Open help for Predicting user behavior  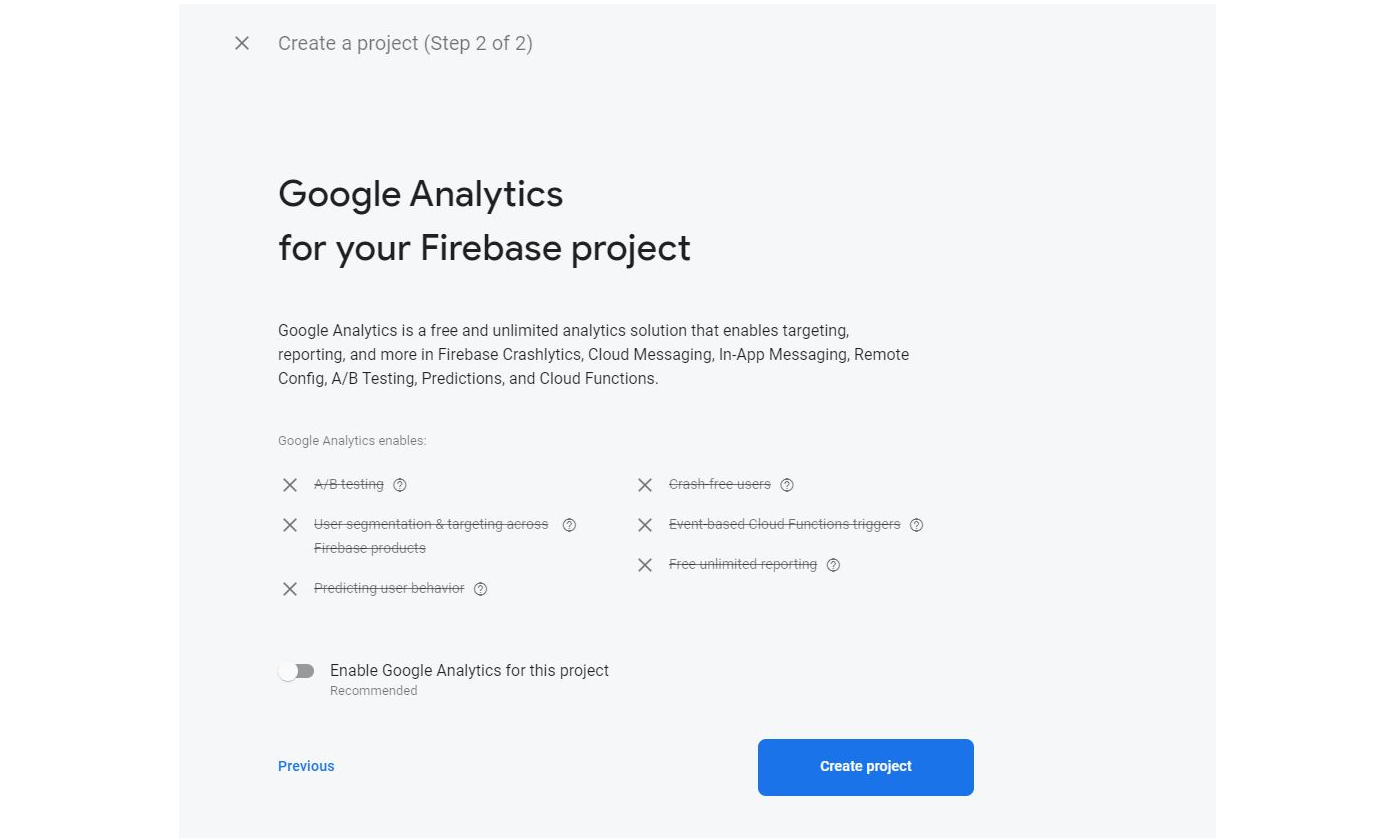480,588
